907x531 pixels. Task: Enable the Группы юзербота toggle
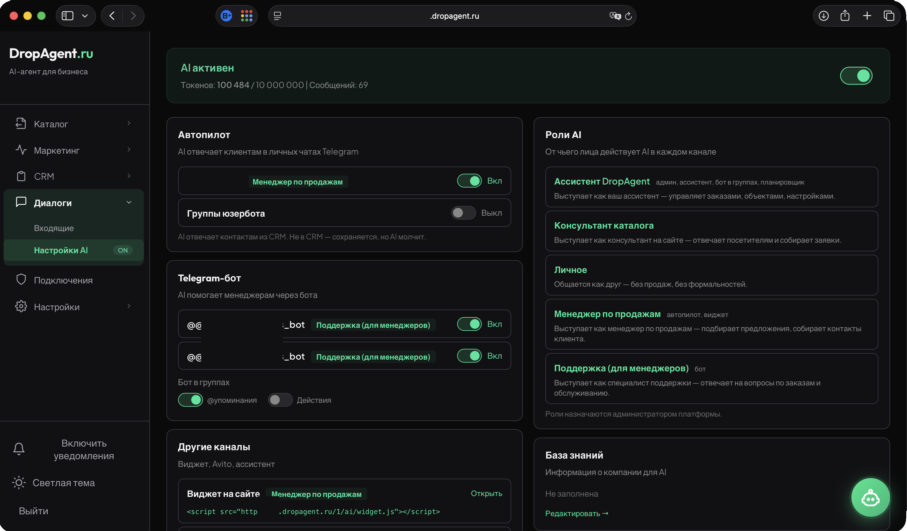pos(463,213)
